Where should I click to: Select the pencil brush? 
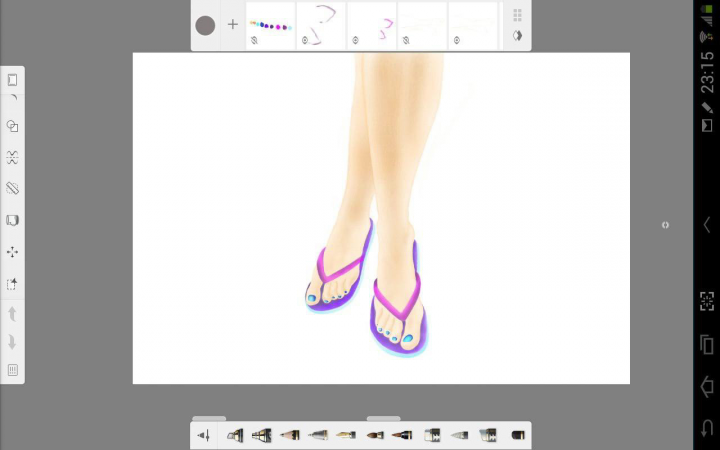tap(290, 435)
